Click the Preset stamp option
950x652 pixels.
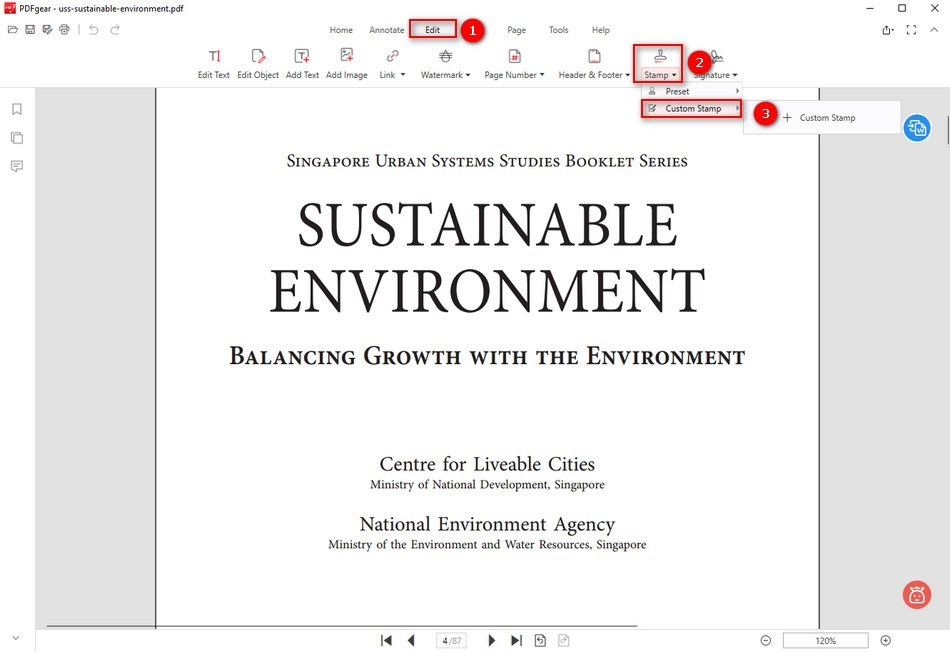pos(677,90)
